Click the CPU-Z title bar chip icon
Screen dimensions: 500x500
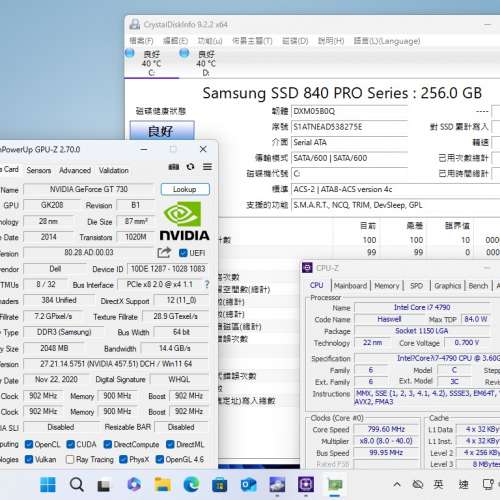click(x=307, y=268)
